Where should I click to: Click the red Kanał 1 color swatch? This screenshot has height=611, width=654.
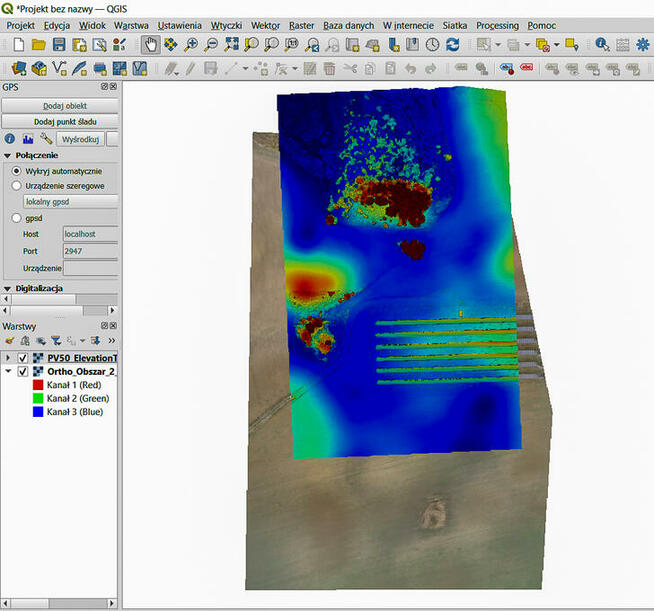pos(37,384)
